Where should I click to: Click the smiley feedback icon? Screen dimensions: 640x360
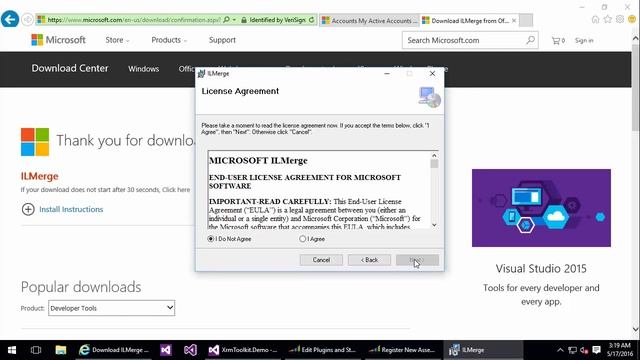tap(632, 19)
